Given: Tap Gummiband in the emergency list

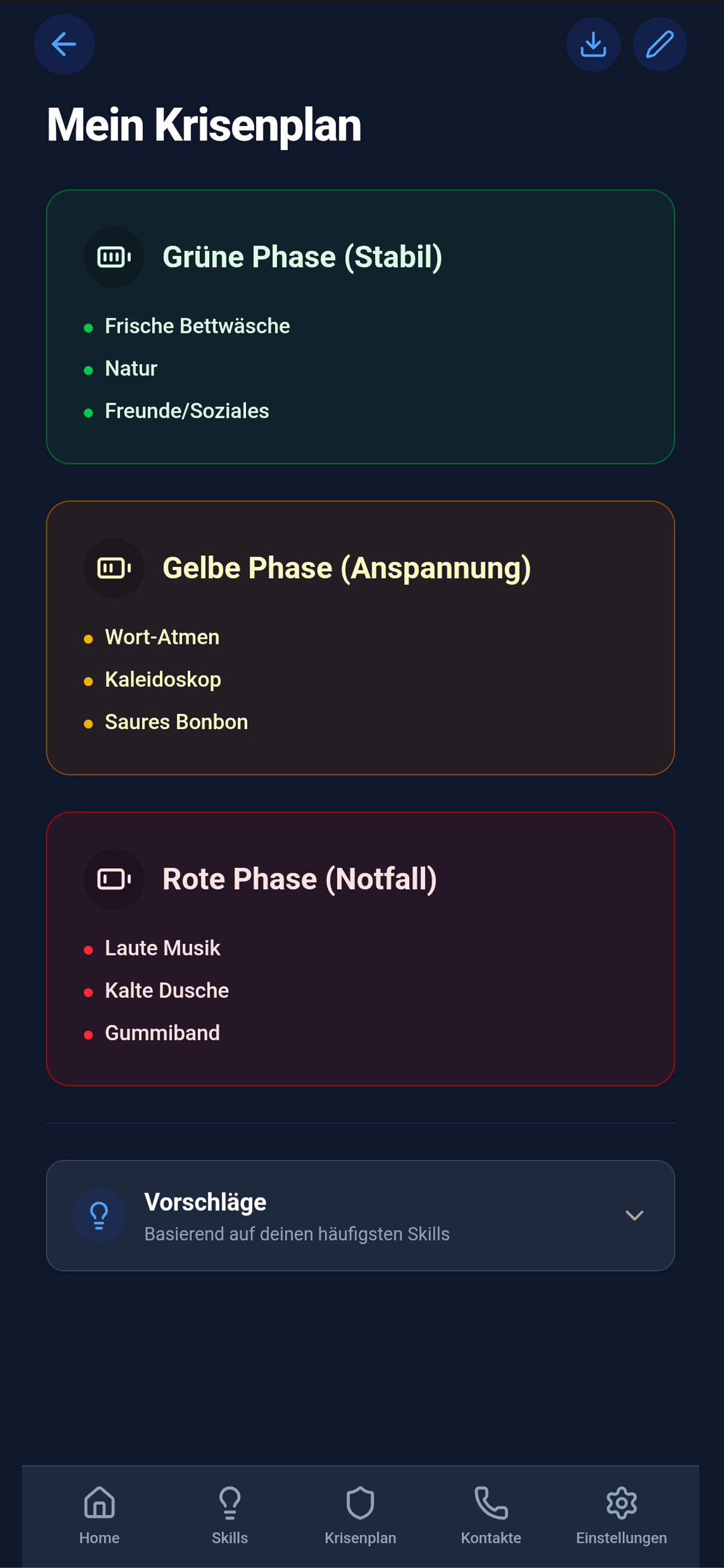Looking at the screenshot, I should pyautogui.click(x=163, y=1032).
